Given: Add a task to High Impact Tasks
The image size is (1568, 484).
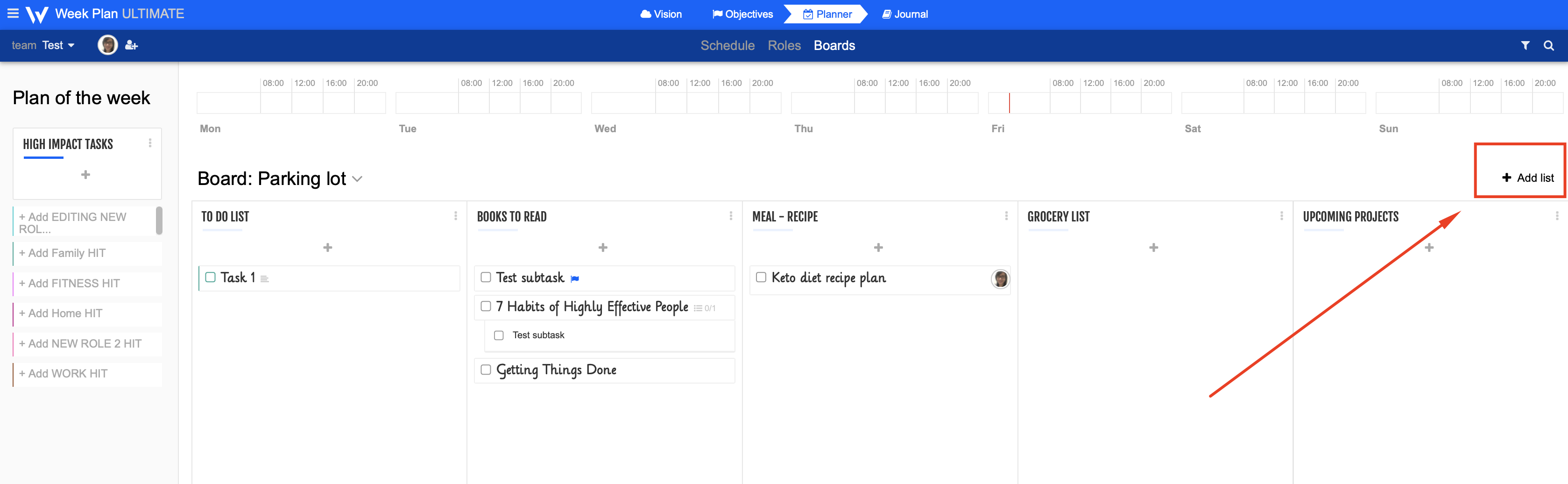Looking at the screenshot, I should 86,175.
